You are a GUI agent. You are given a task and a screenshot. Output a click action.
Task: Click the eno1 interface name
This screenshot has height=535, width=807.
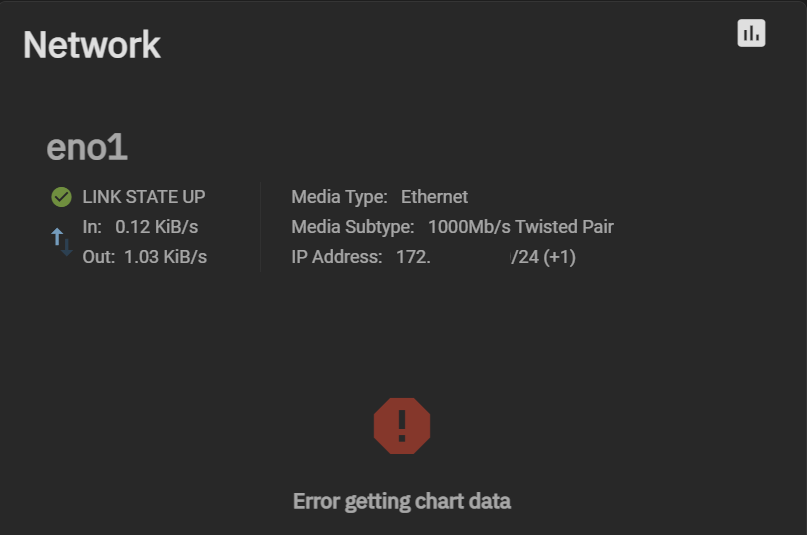pos(87,147)
